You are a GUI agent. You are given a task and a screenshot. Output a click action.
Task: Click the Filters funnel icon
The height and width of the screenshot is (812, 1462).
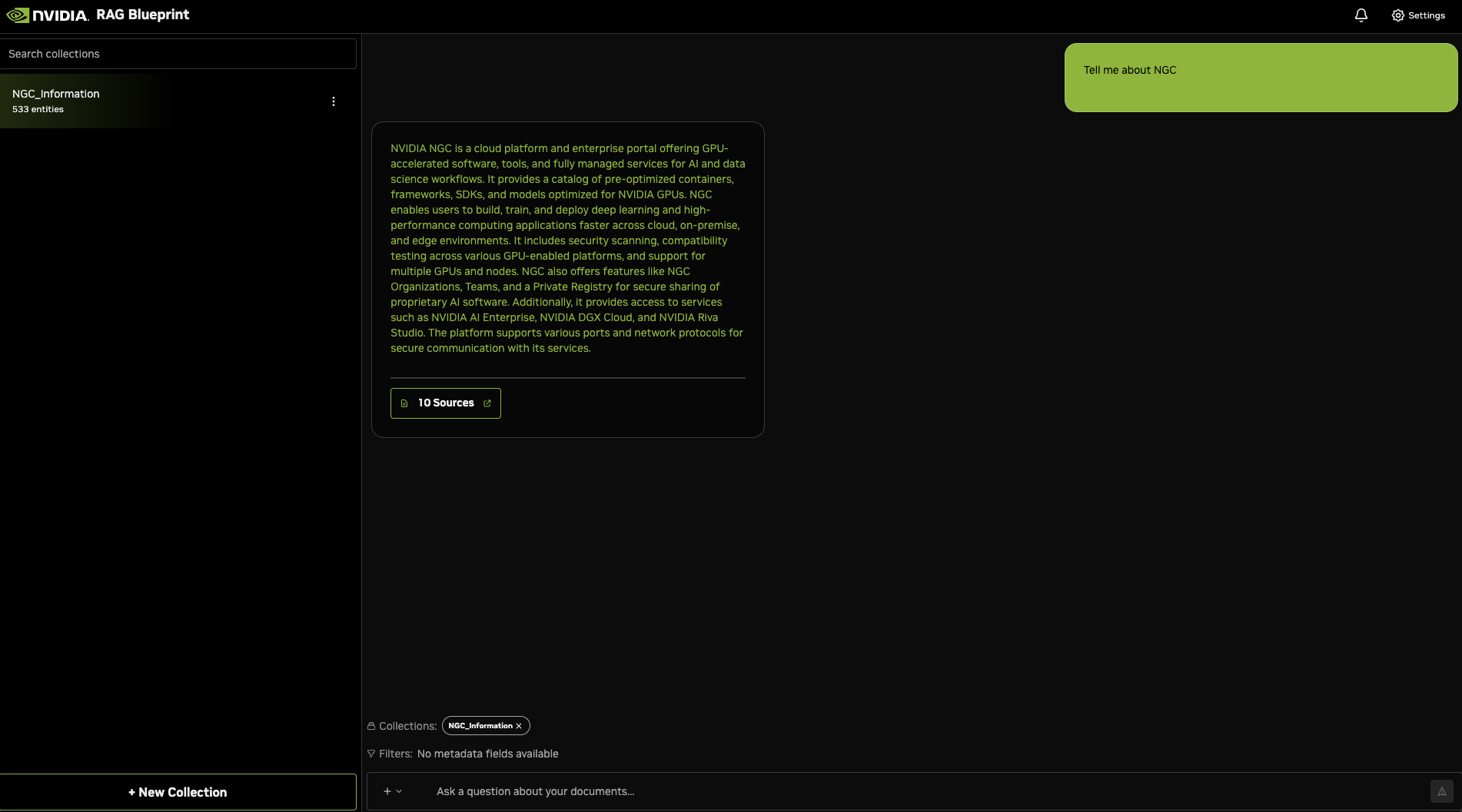tap(371, 754)
